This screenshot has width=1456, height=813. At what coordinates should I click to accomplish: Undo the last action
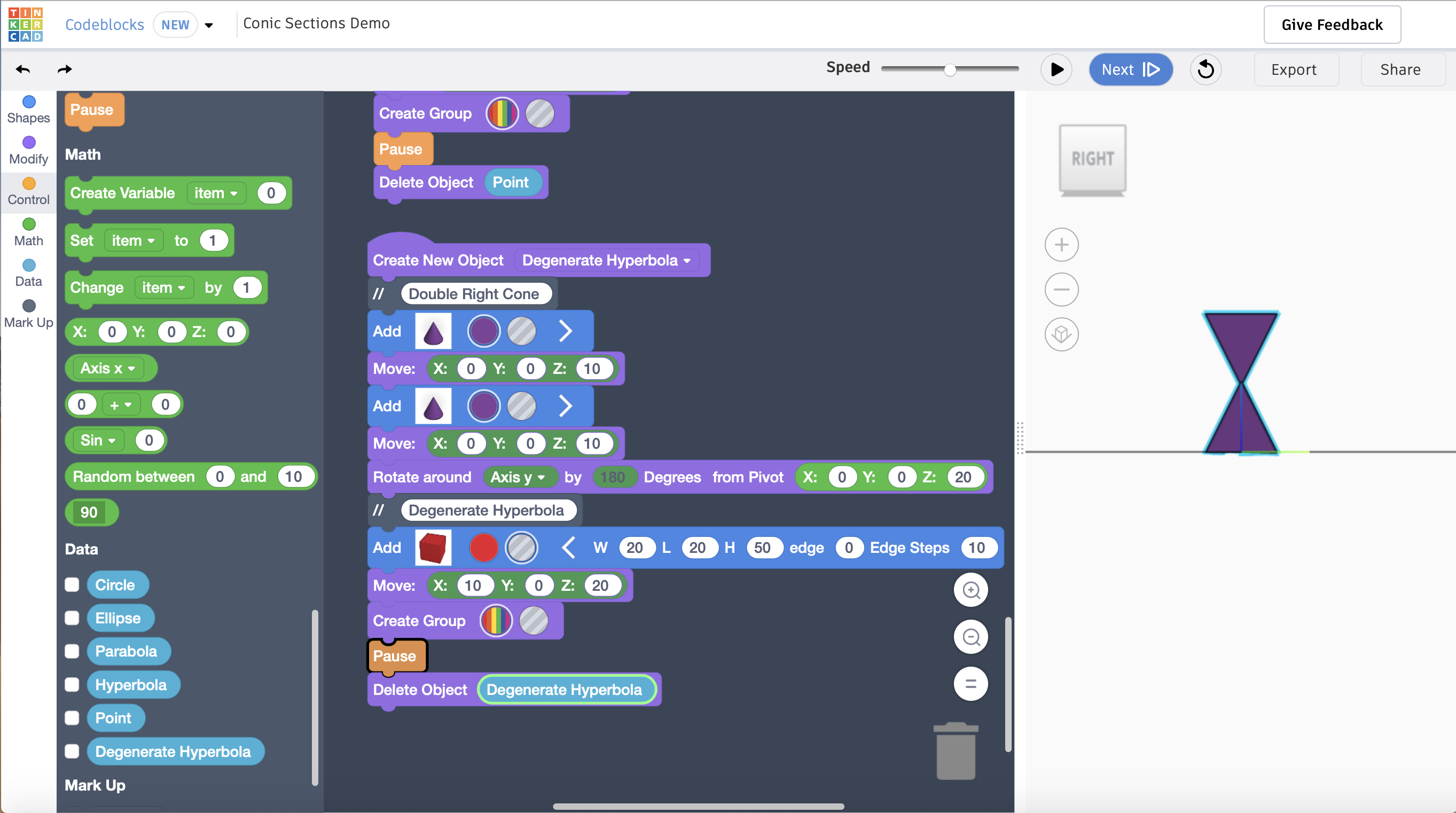click(x=22, y=69)
